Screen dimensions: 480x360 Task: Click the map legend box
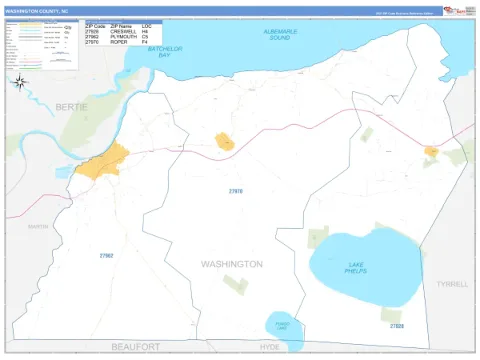(x=42, y=45)
